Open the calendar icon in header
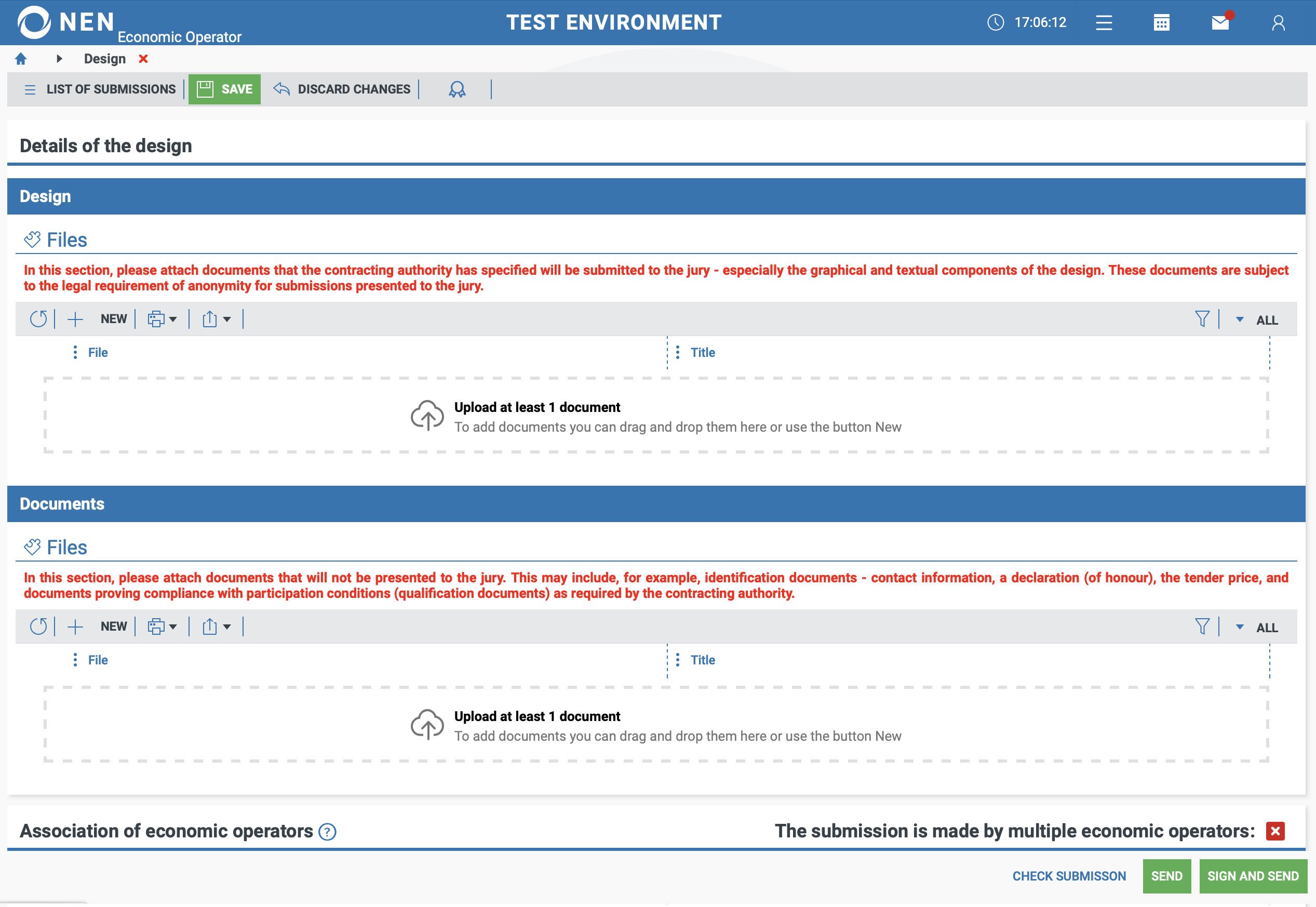 point(1161,23)
